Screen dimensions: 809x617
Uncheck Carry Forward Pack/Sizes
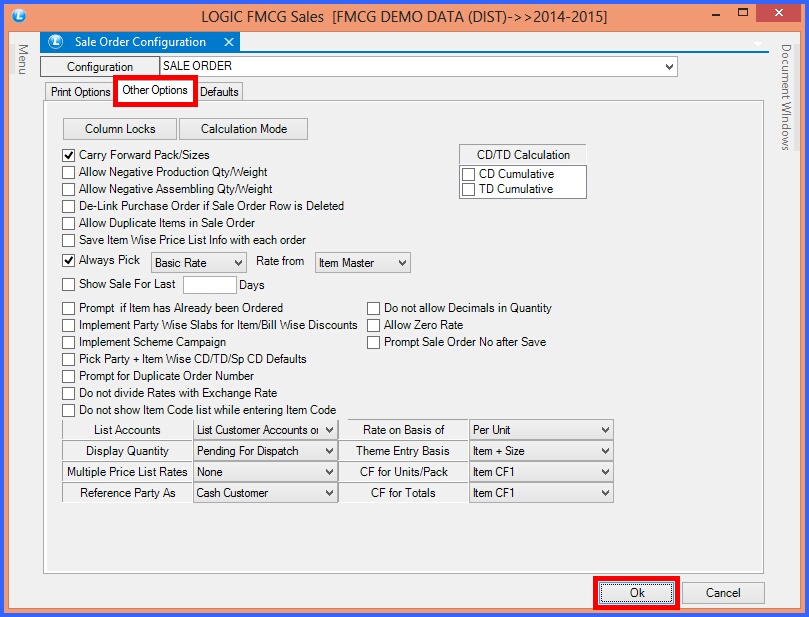point(68,155)
